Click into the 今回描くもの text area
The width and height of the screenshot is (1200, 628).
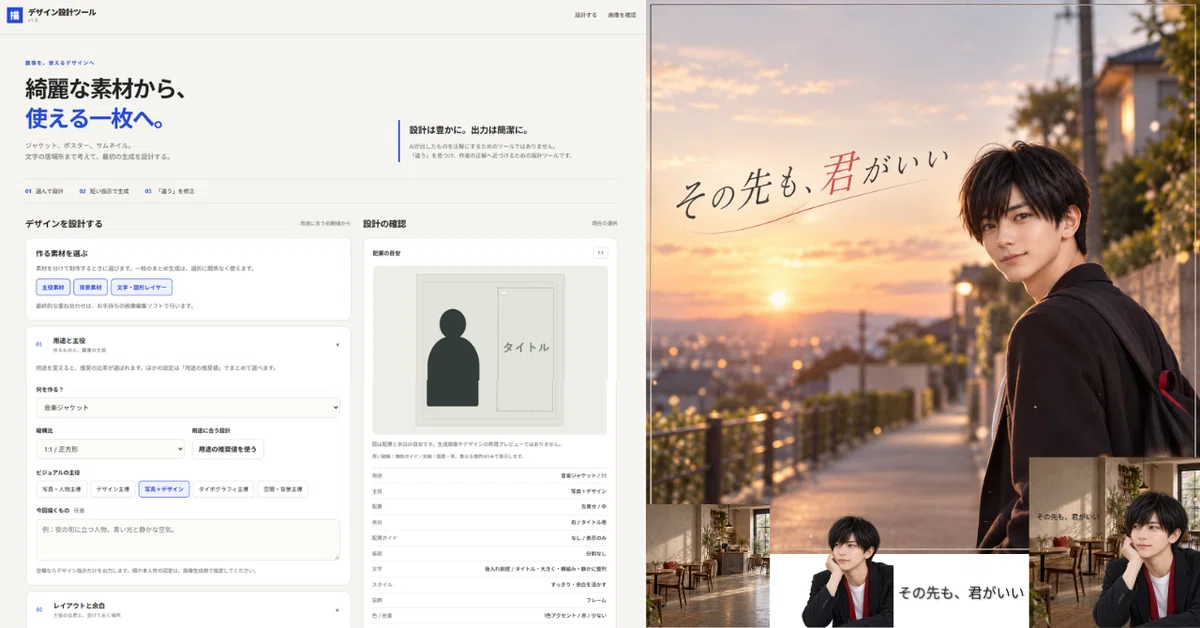pos(188,540)
